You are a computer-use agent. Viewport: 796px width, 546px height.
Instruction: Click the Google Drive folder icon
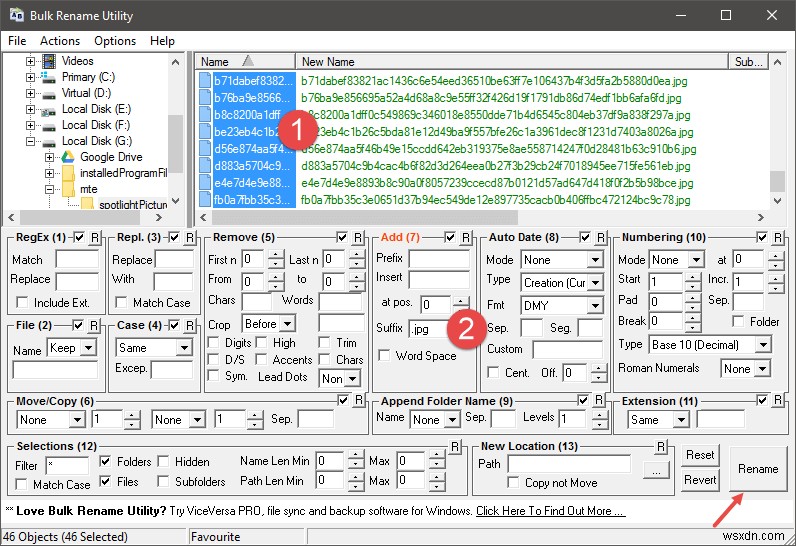click(67, 157)
